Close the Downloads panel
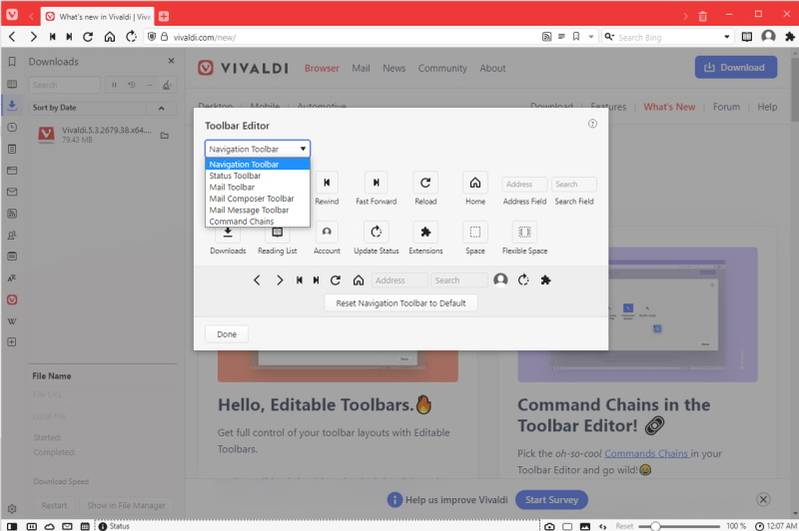Image resolution: width=799 pixels, height=531 pixels. [x=171, y=61]
